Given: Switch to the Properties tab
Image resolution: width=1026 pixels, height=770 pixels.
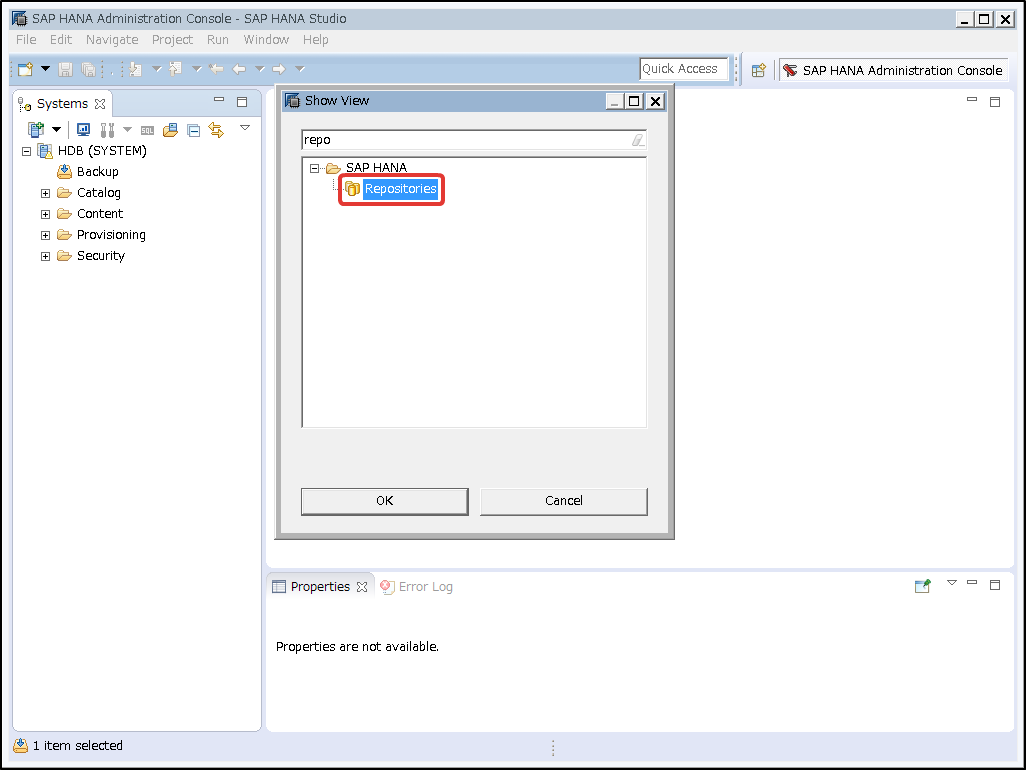Looking at the screenshot, I should tap(320, 587).
